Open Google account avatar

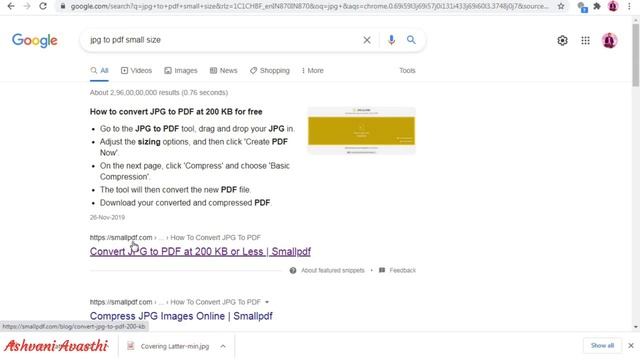pyautogui.click(x=609, y=40)
